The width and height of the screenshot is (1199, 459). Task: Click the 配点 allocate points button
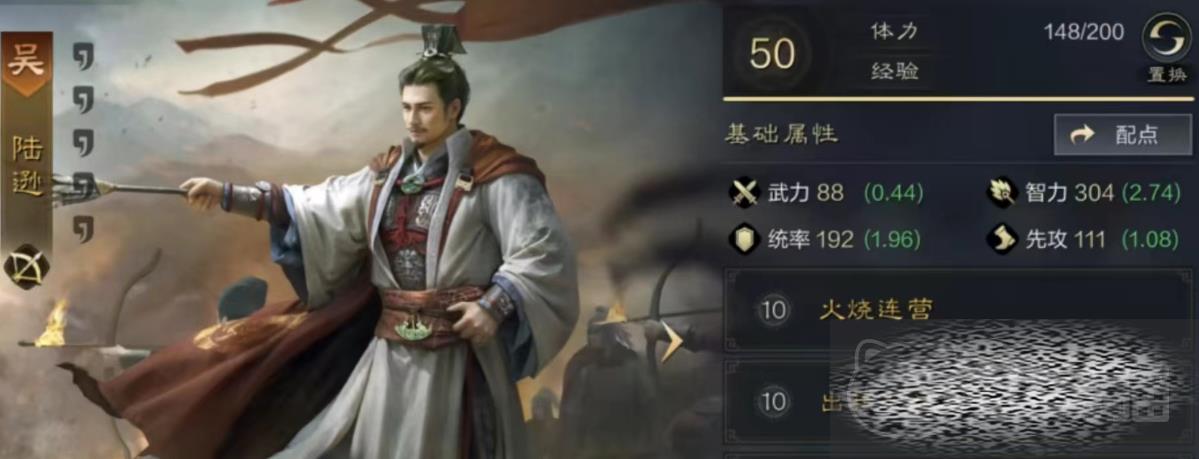tap(1123, 135)
